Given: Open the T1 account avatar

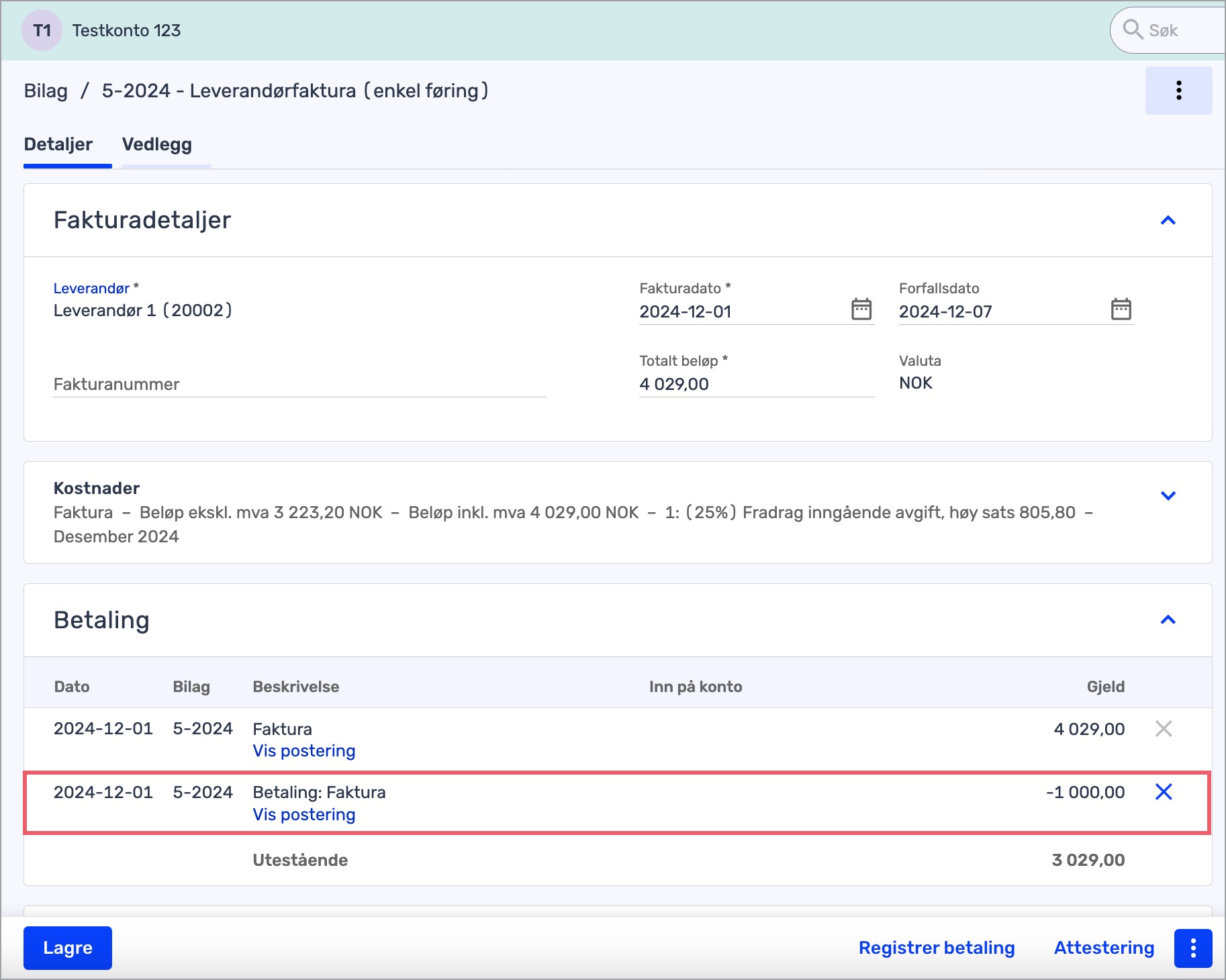Looking at the screenshot, I should (x=42, y=30).
